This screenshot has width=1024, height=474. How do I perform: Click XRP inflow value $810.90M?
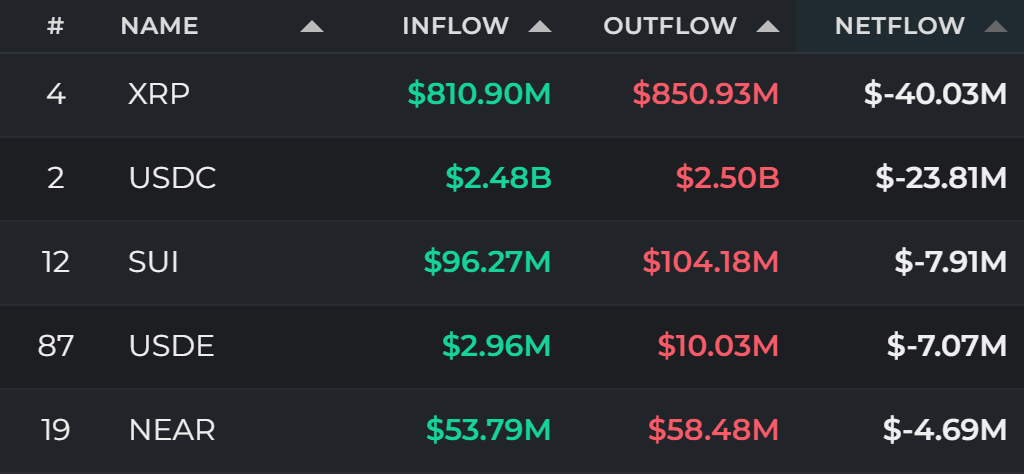tap(479, 95)
